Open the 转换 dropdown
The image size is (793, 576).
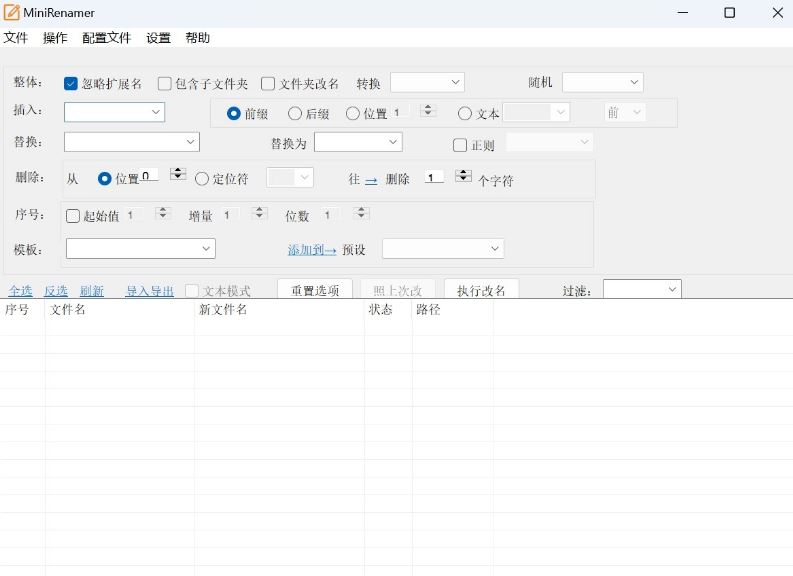(427, 82)
